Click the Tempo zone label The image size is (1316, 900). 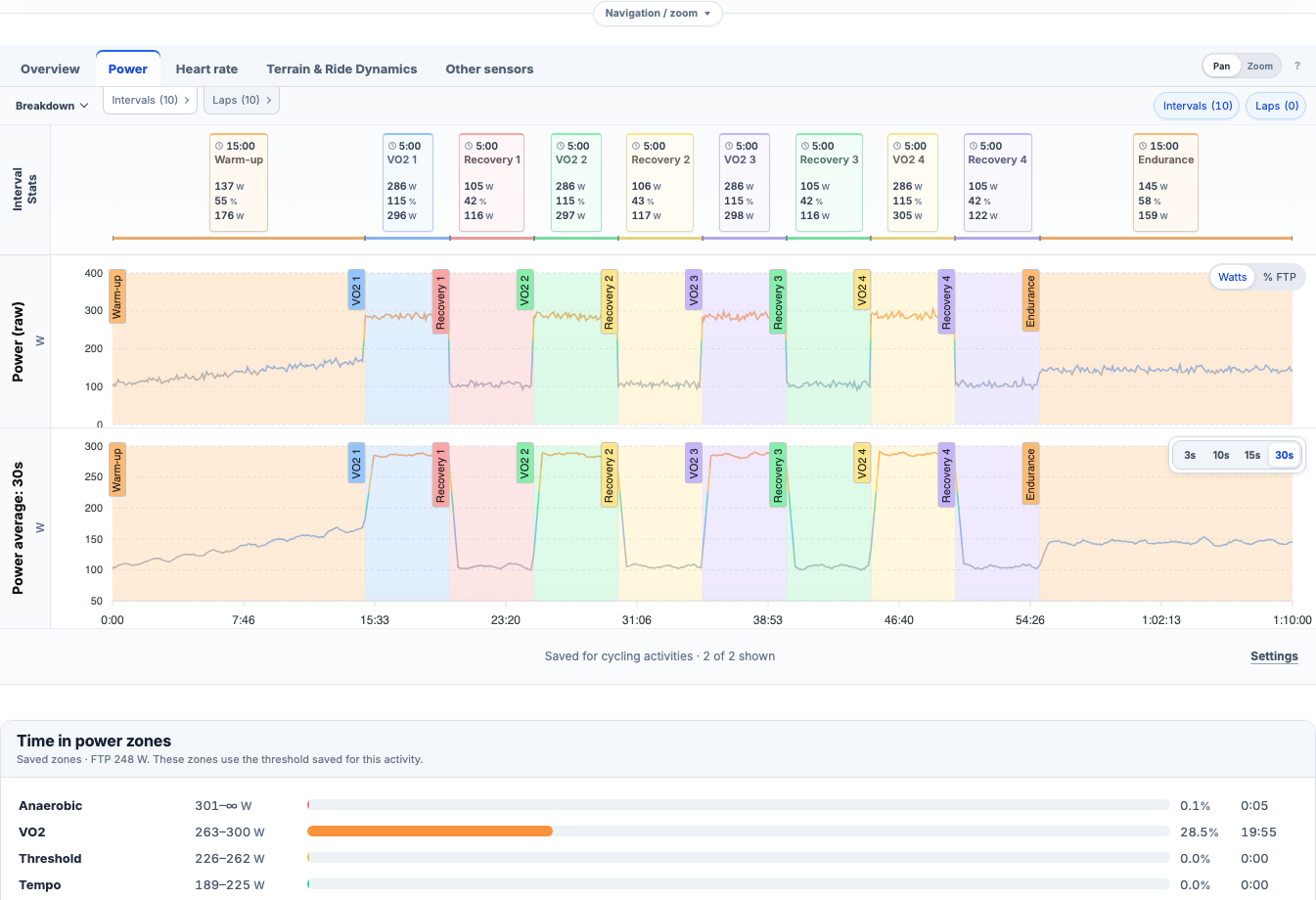click(40, 885)
